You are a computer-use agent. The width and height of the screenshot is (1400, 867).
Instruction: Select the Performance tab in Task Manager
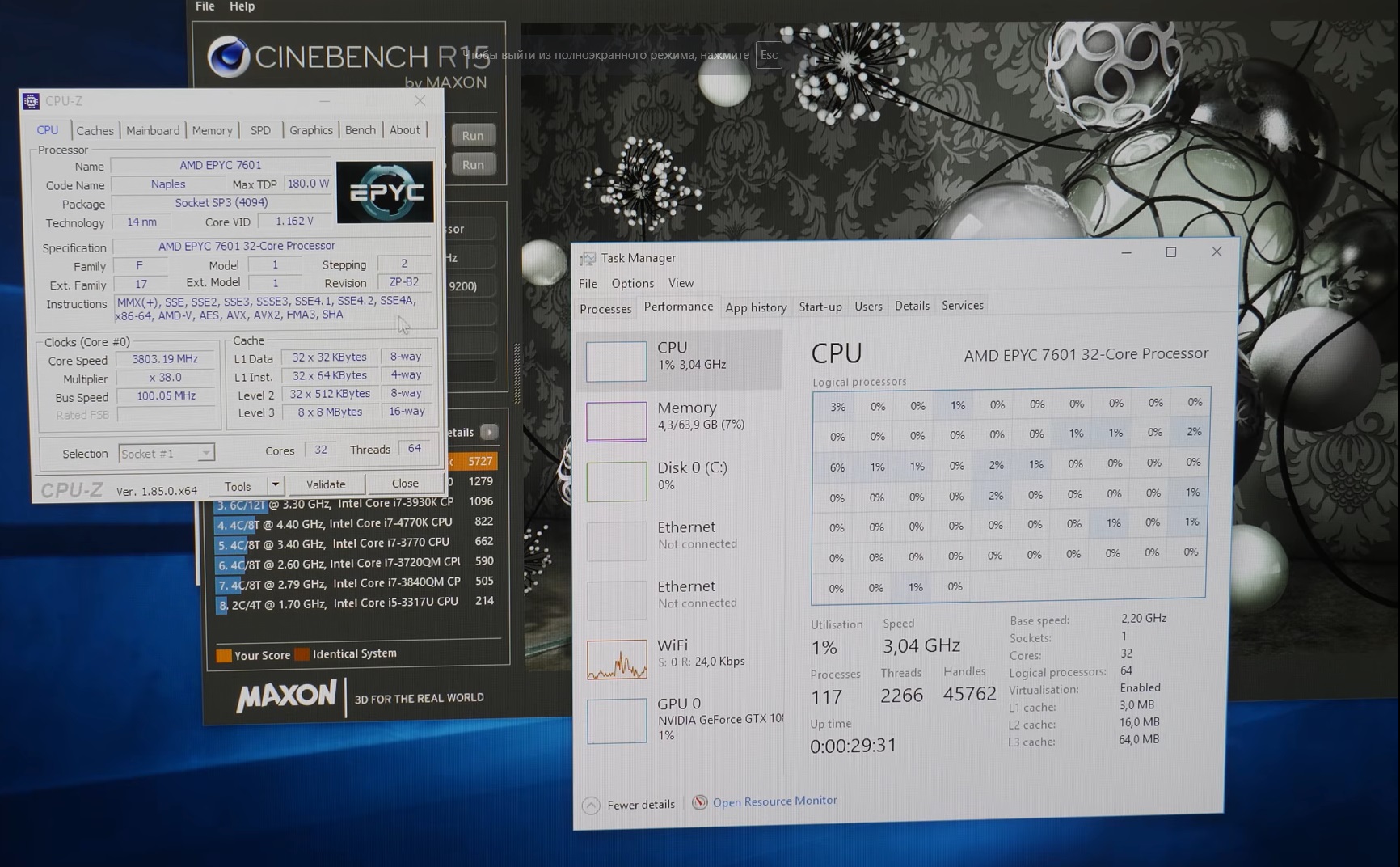(678, 307)
